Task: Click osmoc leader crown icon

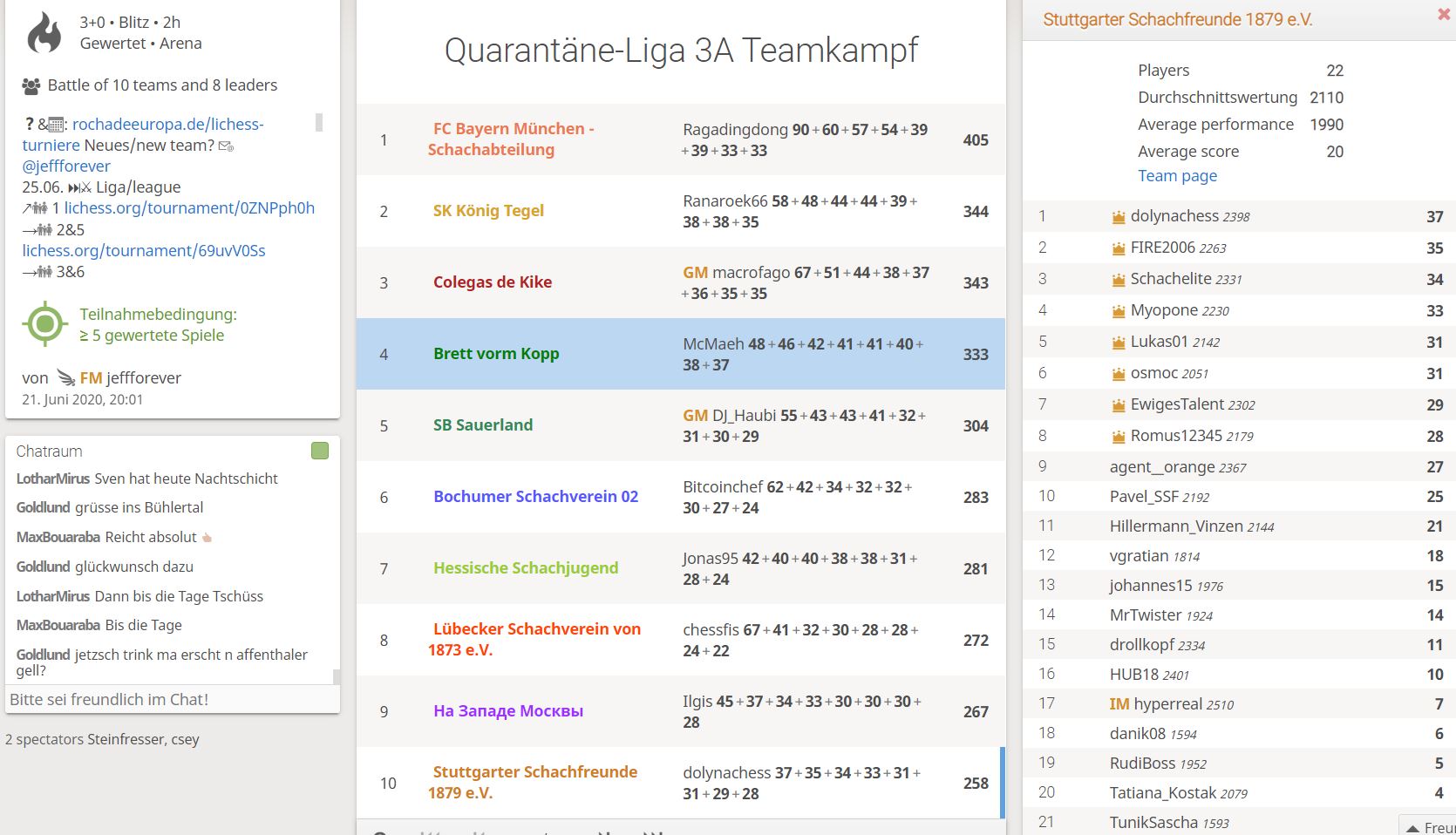Action: (x=1119, y=374)
